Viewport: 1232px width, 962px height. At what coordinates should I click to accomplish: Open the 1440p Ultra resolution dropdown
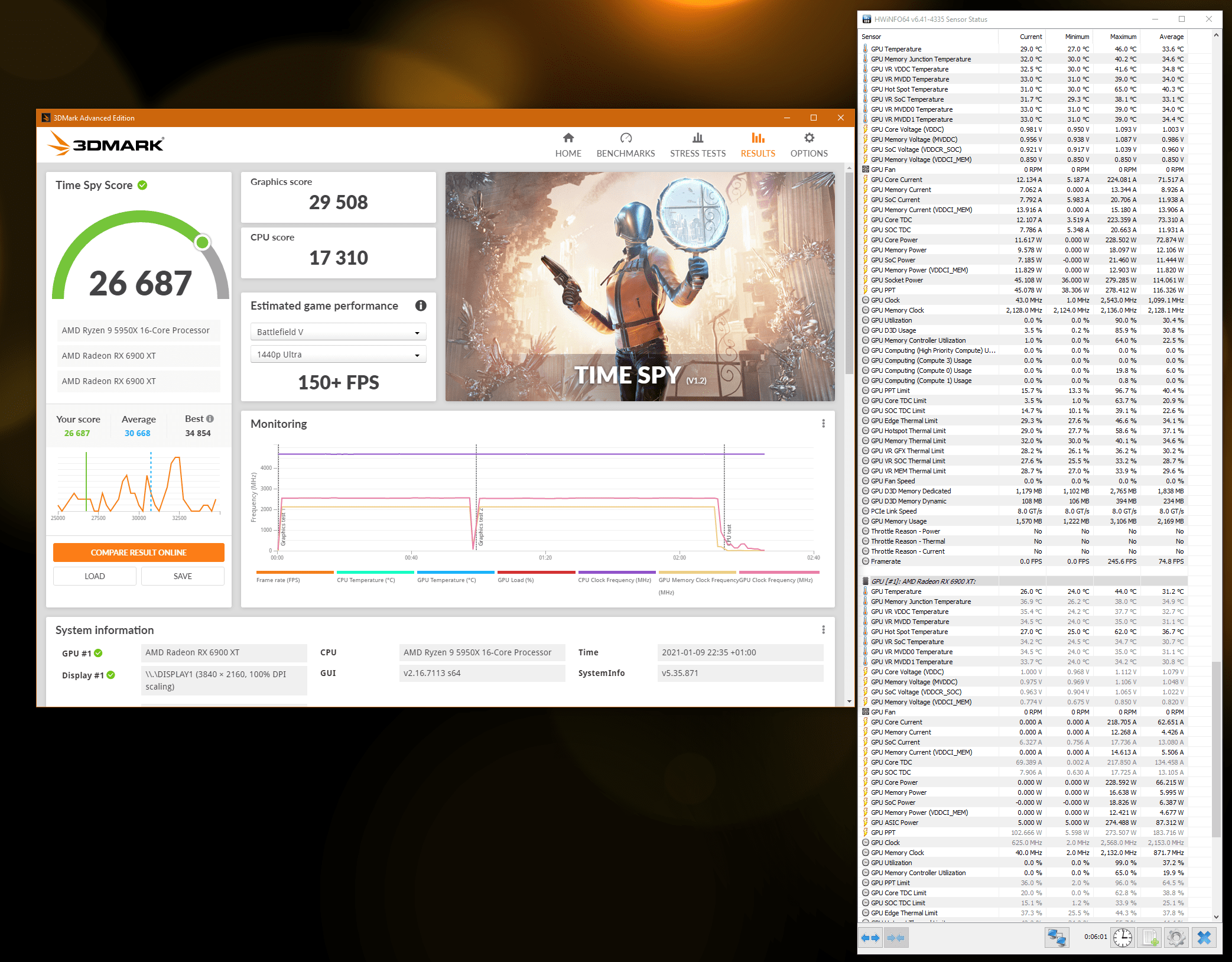339,355
